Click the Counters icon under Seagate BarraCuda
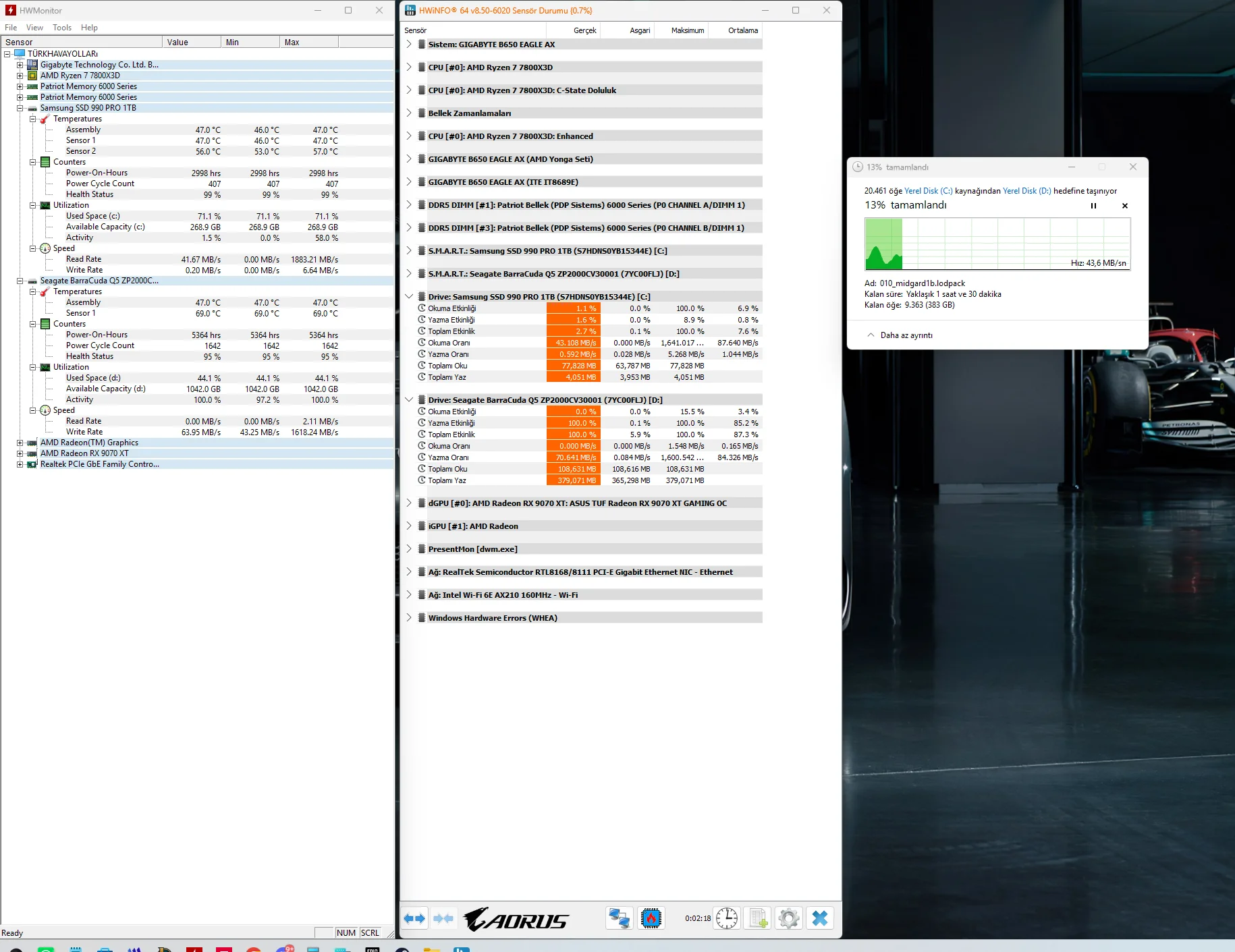Image resolution: width=1235 pixels, height=952 pixels. (45, 324)
